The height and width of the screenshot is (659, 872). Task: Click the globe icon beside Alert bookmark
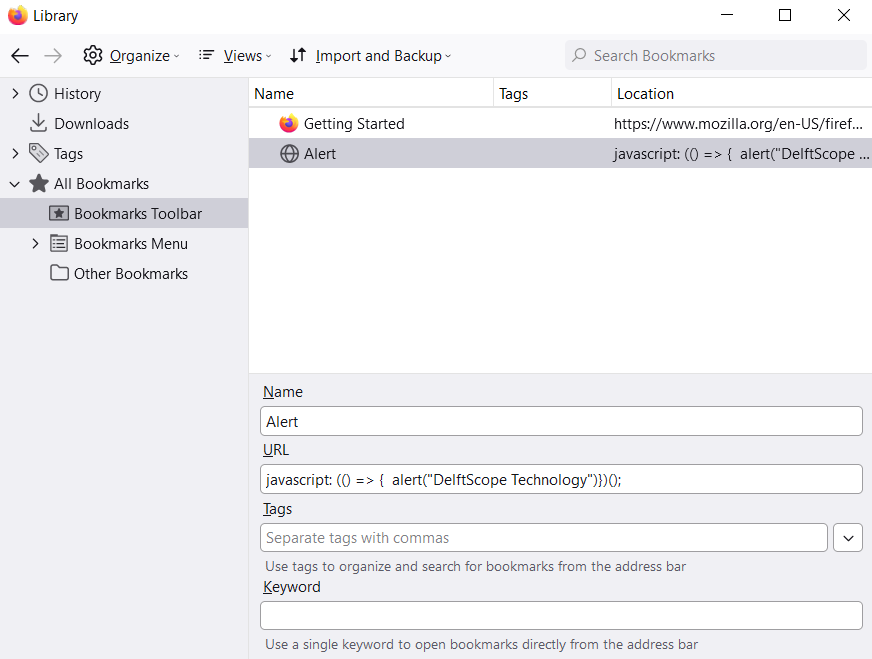tap(289, 154)
